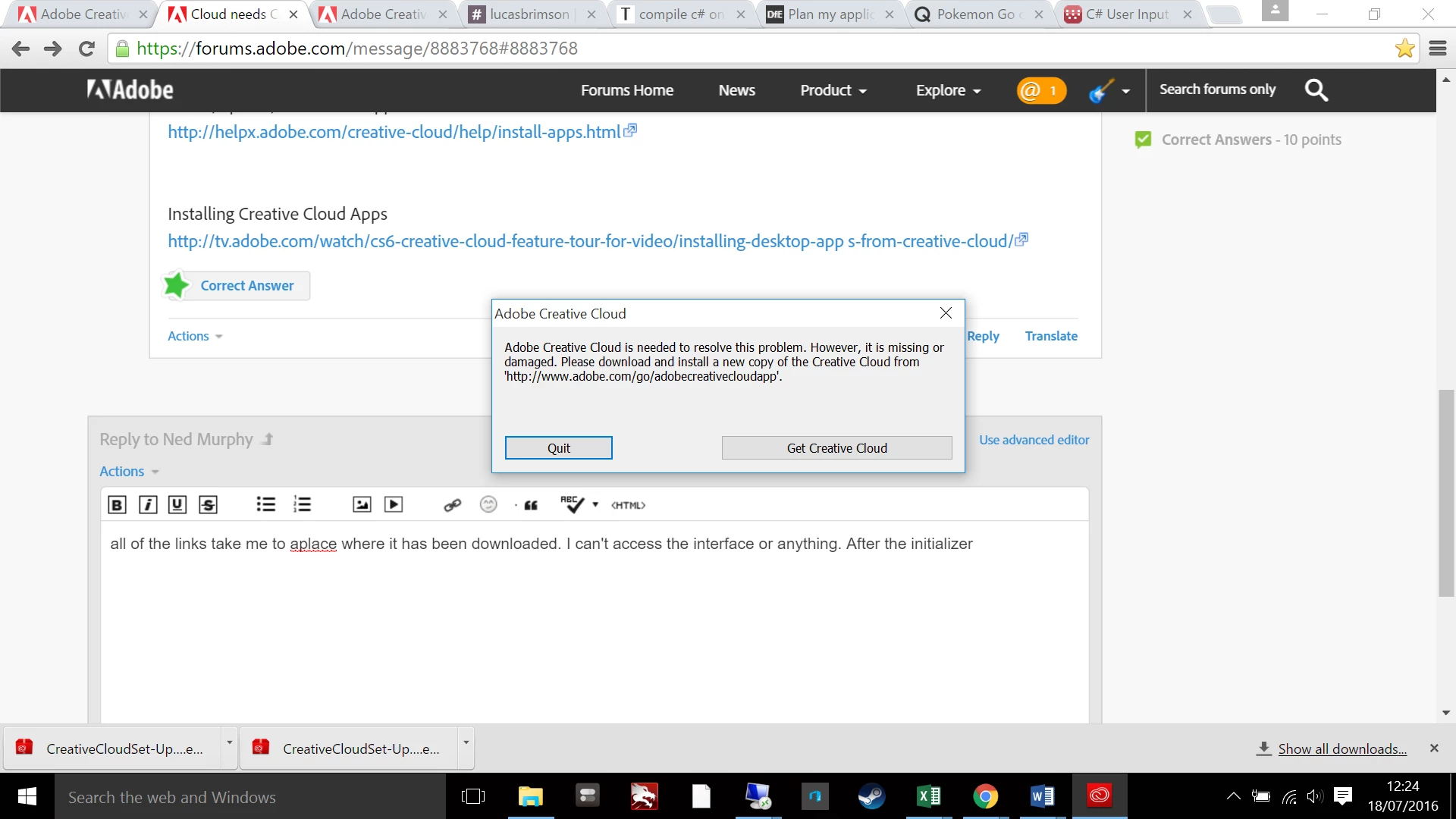1456x819 pixels.
Task: Toggle italic formatting in reply editor
Action: point(148,505)
